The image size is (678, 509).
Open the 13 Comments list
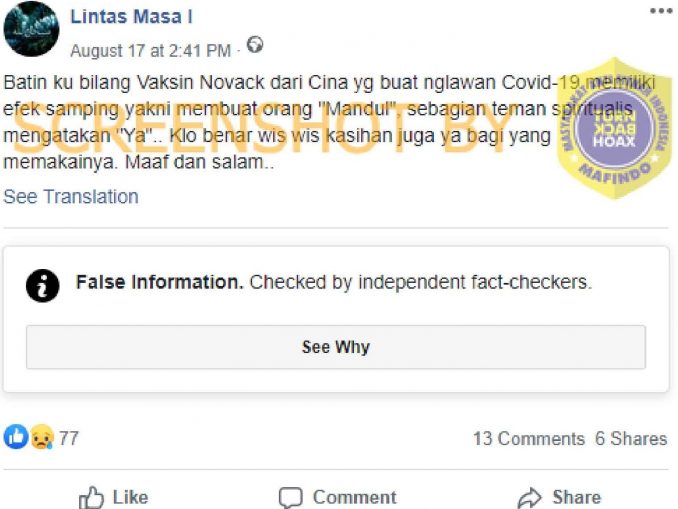[528, 439]
